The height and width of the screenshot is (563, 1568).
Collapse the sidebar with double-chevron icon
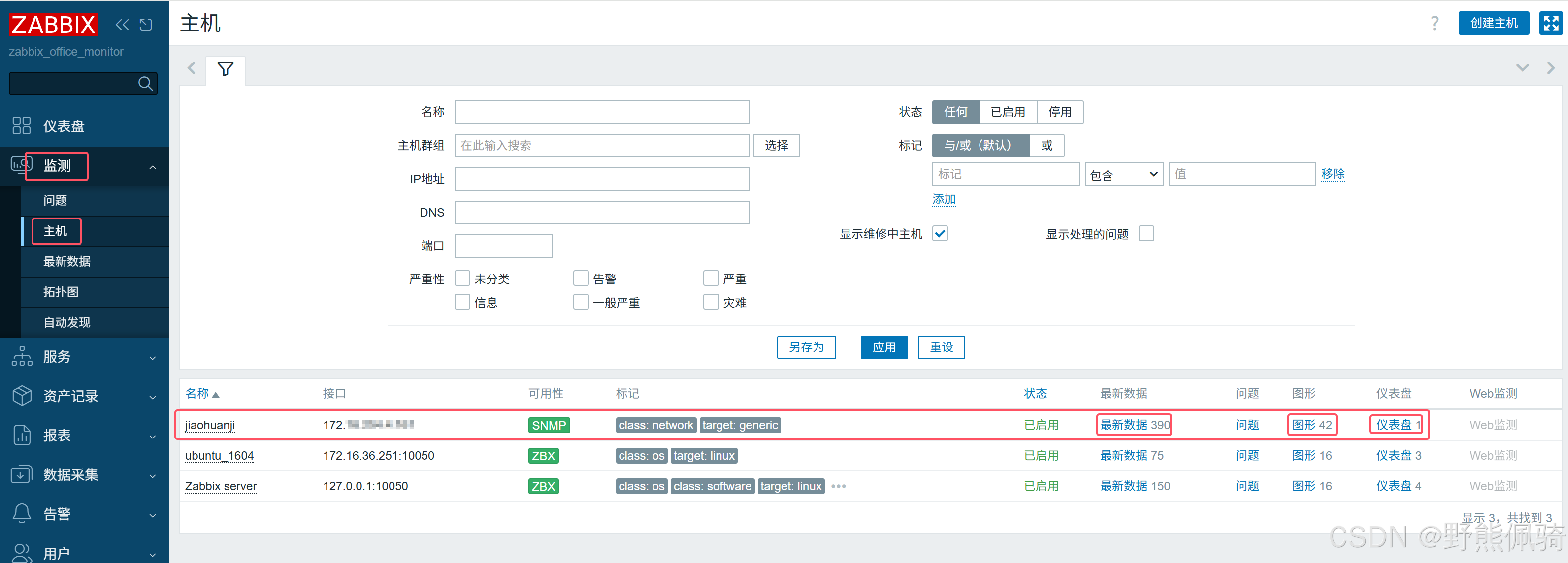point(122,24)
